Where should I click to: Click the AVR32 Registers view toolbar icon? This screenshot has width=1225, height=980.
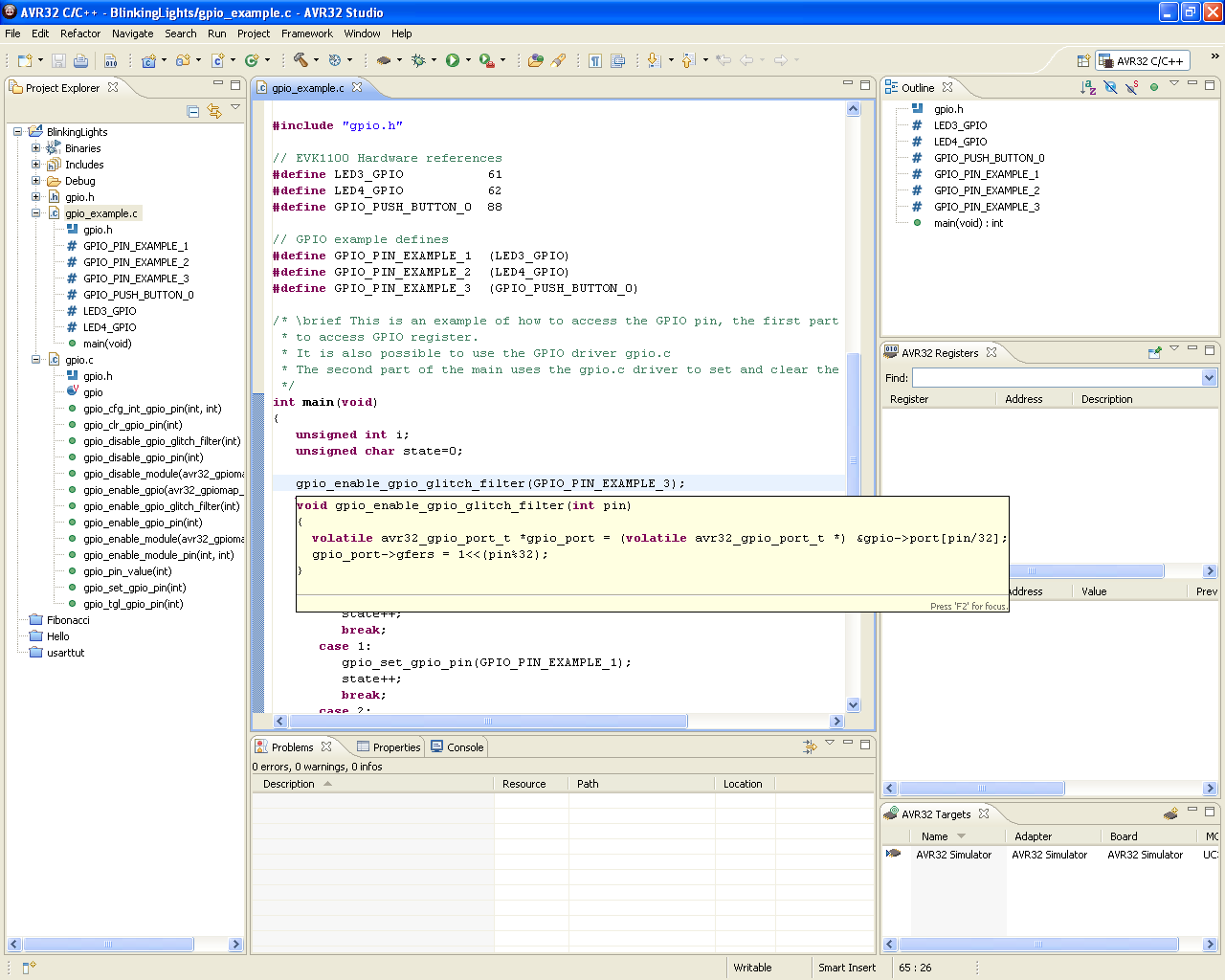pos(1154,352)
